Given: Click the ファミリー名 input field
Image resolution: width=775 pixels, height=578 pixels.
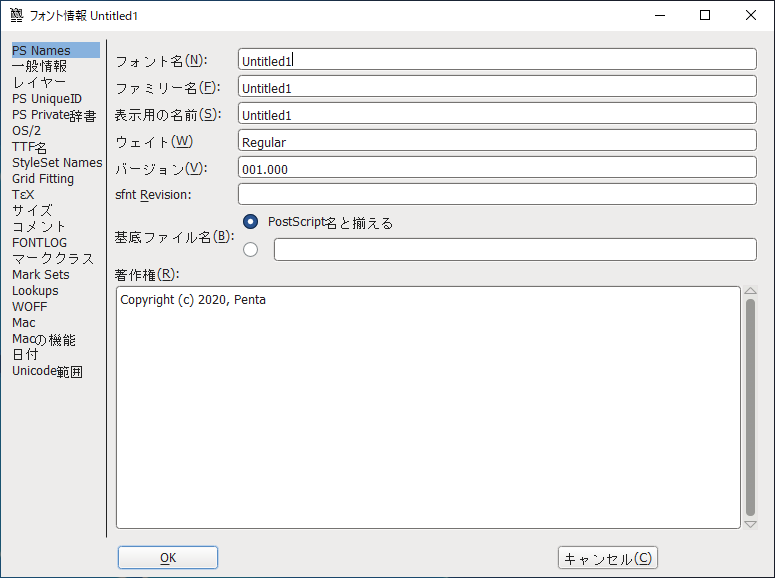Looking at the screenshot, I should (x=497, y=86).
